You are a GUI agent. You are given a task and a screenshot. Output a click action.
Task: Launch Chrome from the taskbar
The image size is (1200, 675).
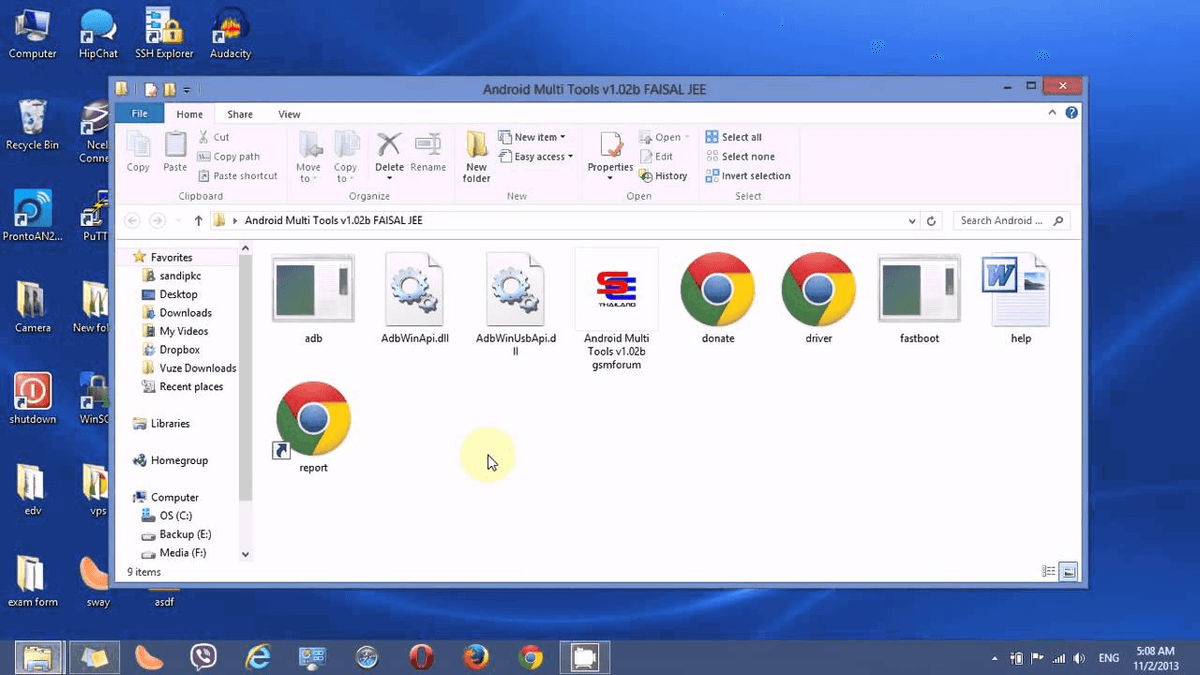[x=530, y=657]
